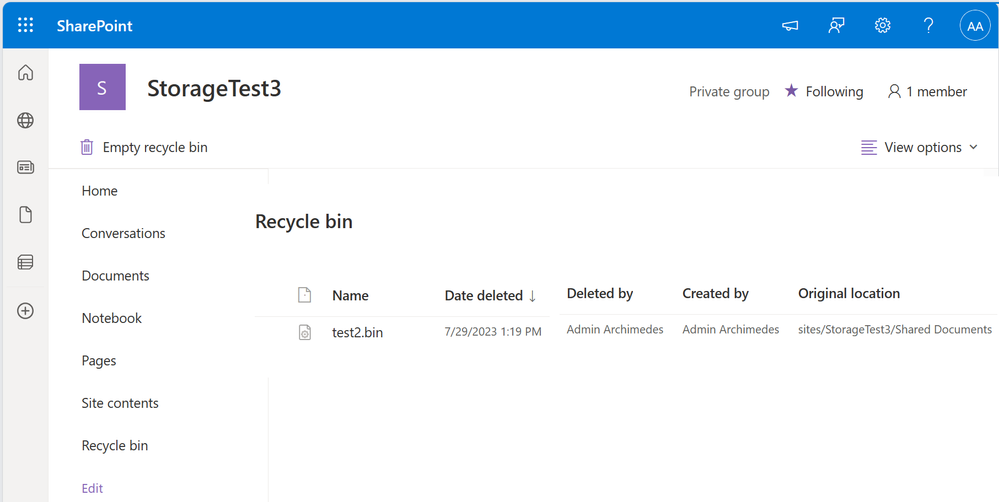Sort by the Name column header
Viewport: 999px width, 502px height.
tap(350, 296)
